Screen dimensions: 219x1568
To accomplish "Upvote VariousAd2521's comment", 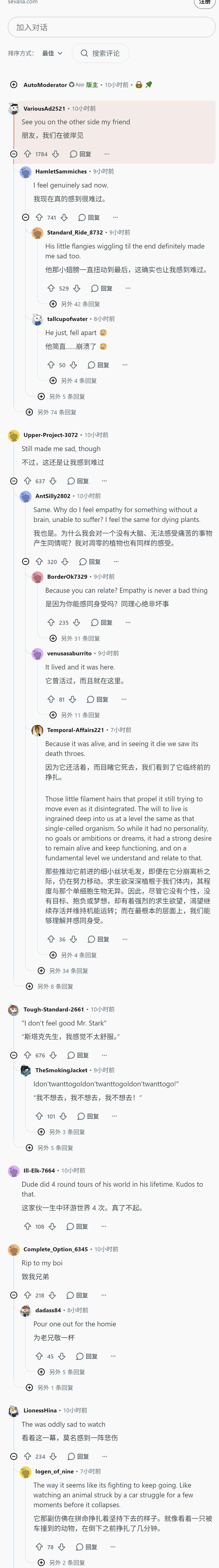I will 27,154.
